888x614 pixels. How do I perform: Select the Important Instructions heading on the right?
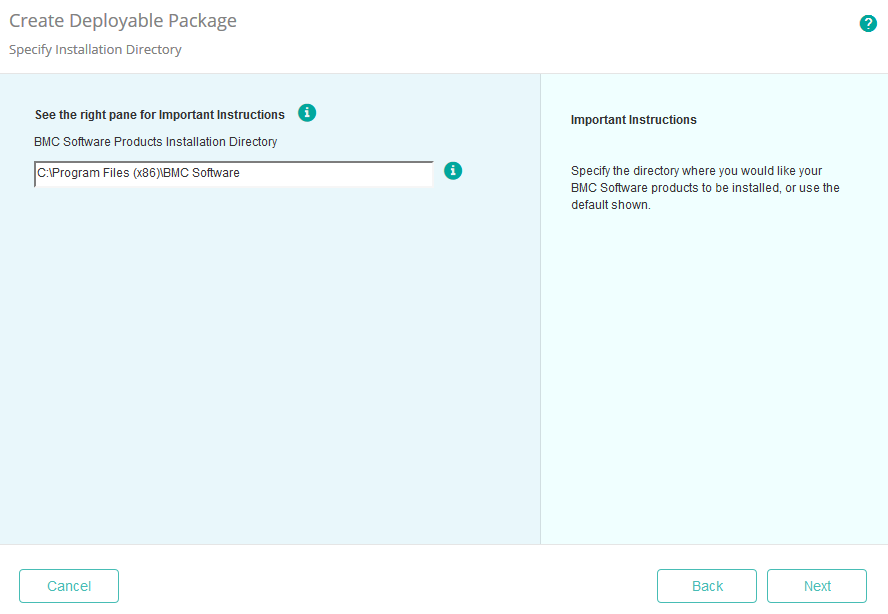click(633, 119)
